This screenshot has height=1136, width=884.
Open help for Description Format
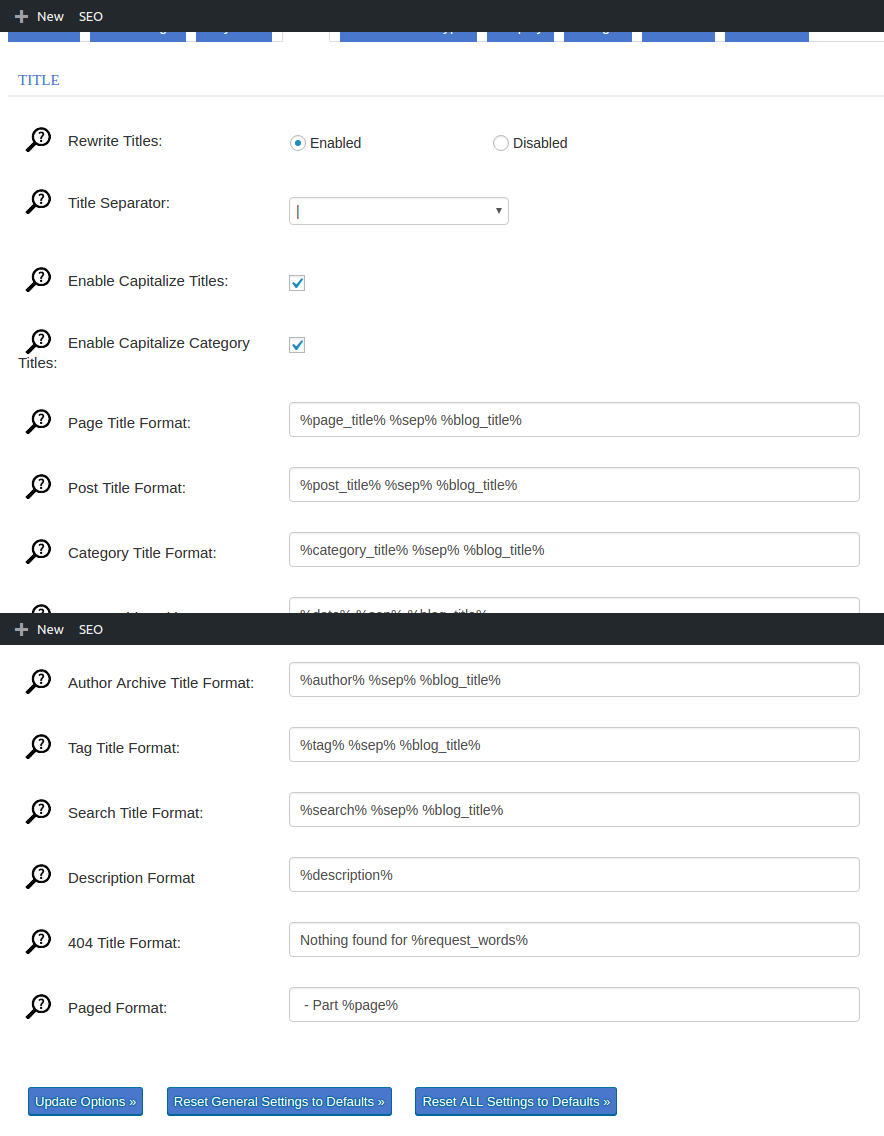(37, 875)
